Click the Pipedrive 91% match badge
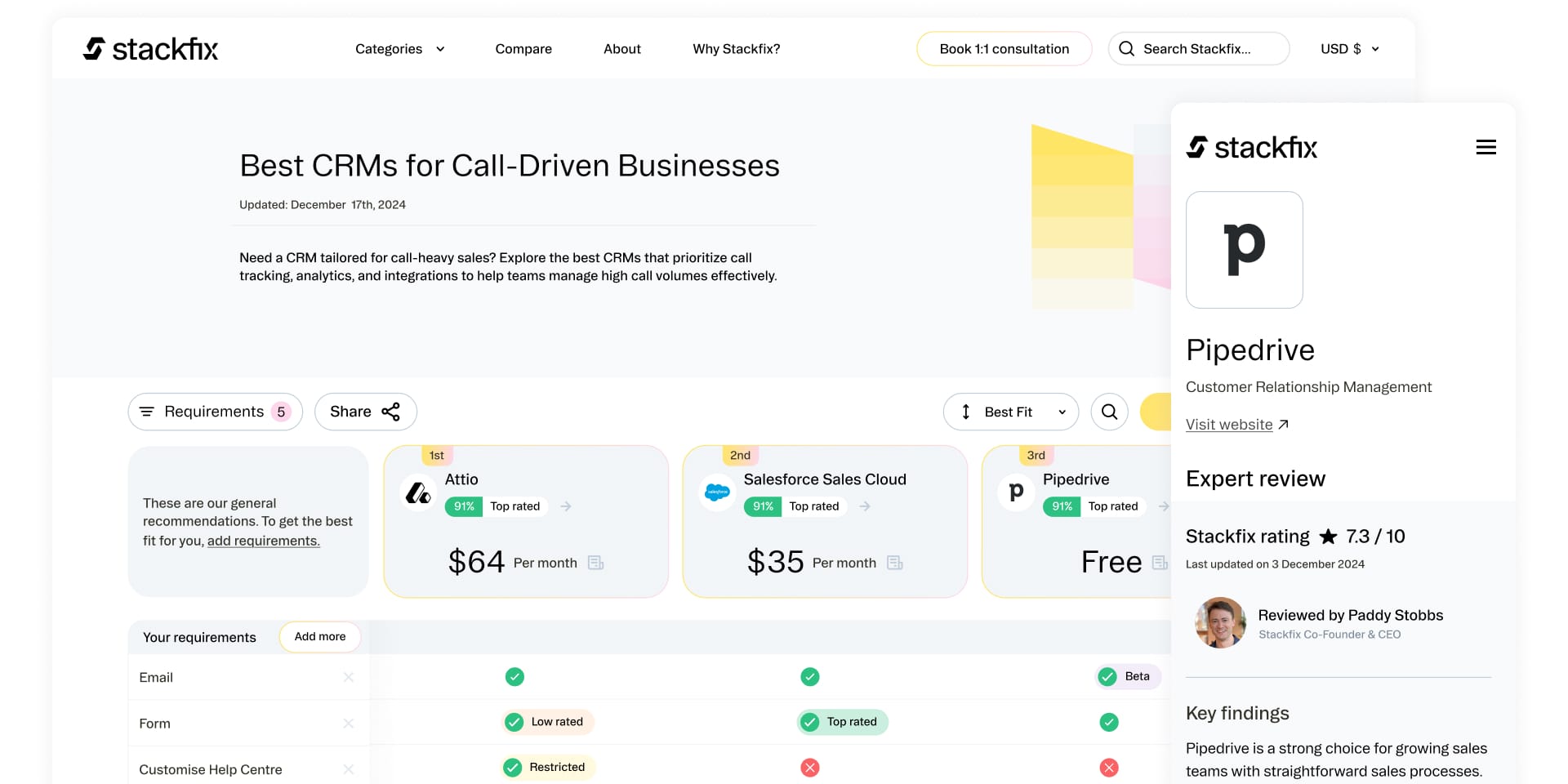This screenshot has width=1568, height=784. tap(1062, 506)
